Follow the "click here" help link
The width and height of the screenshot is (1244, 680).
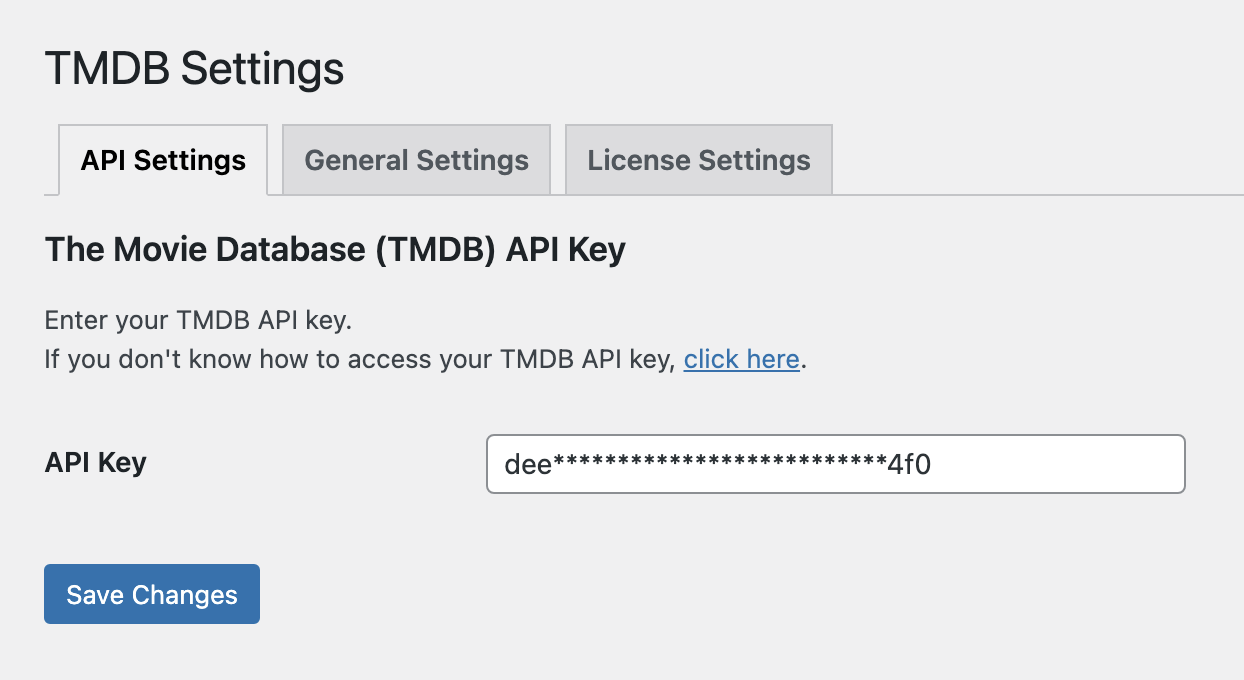click(x=741, y=359)
